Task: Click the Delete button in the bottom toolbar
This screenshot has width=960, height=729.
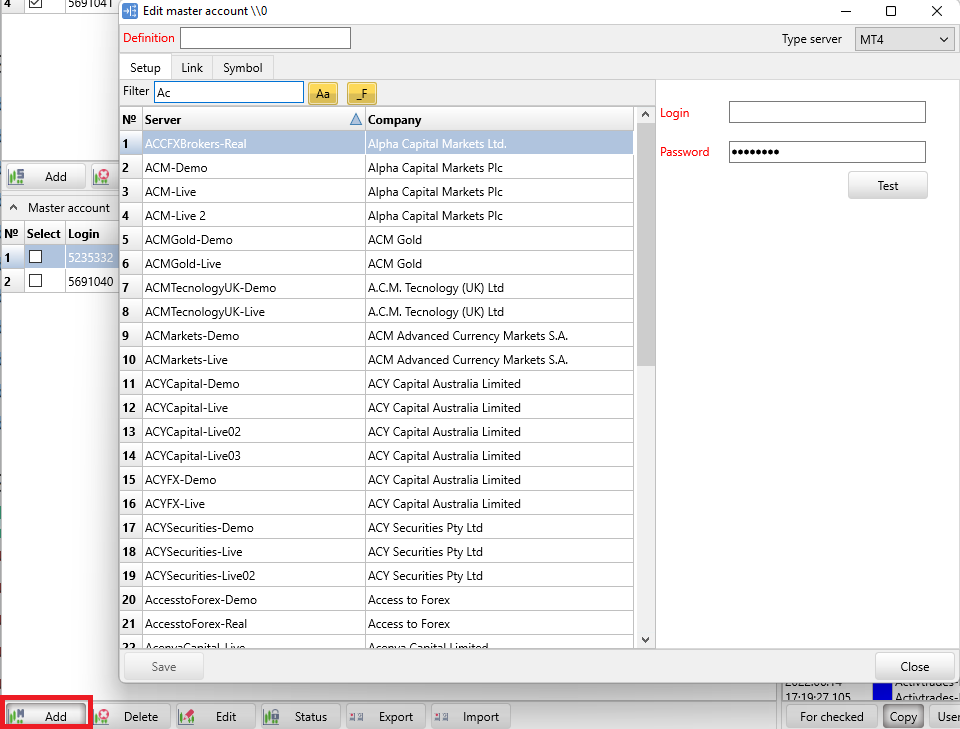Action: tap(130, 716)
